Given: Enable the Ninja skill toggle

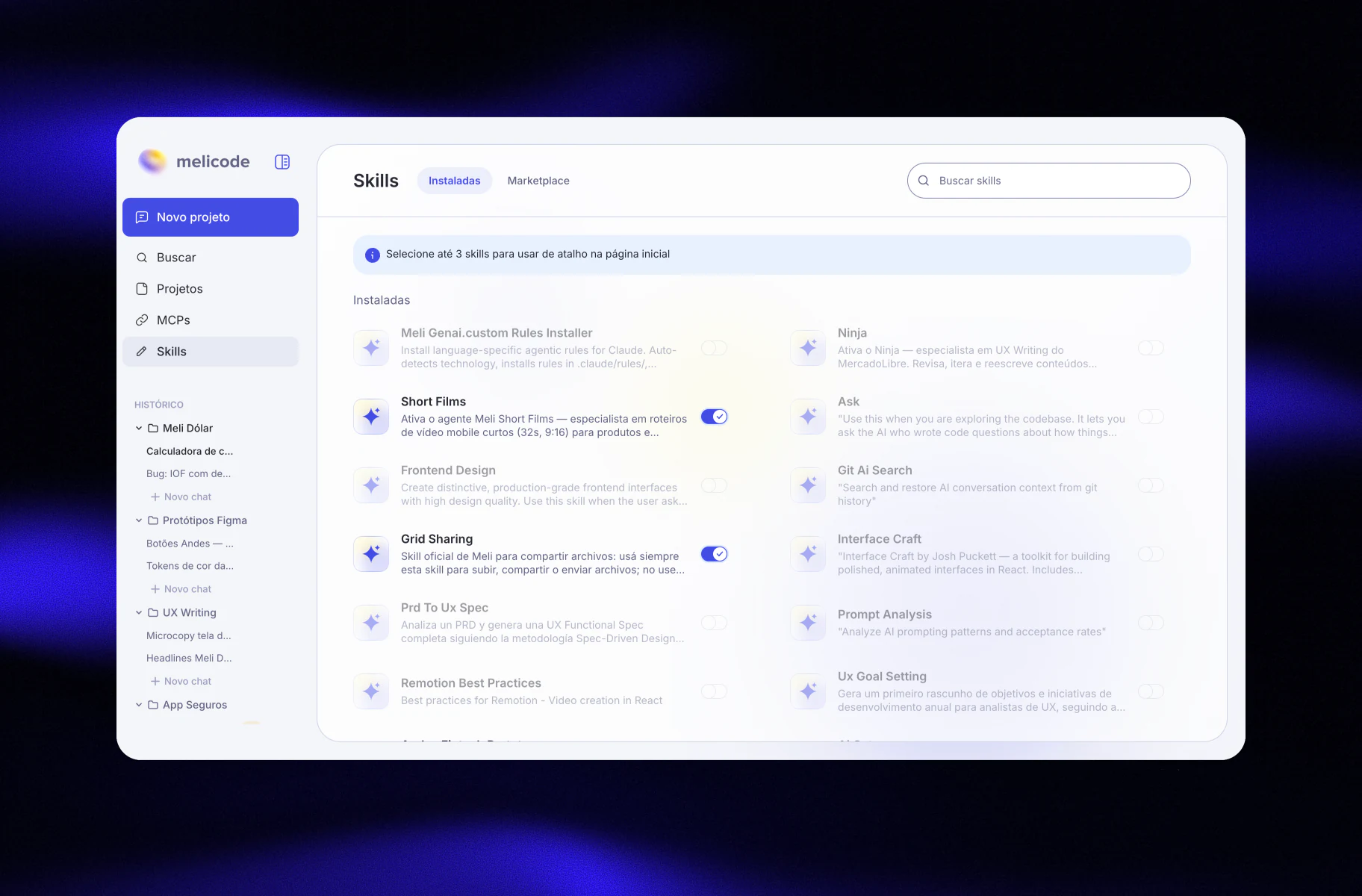Looking at the screenshot, I should pyautogui.click(x=1151, y=348).
